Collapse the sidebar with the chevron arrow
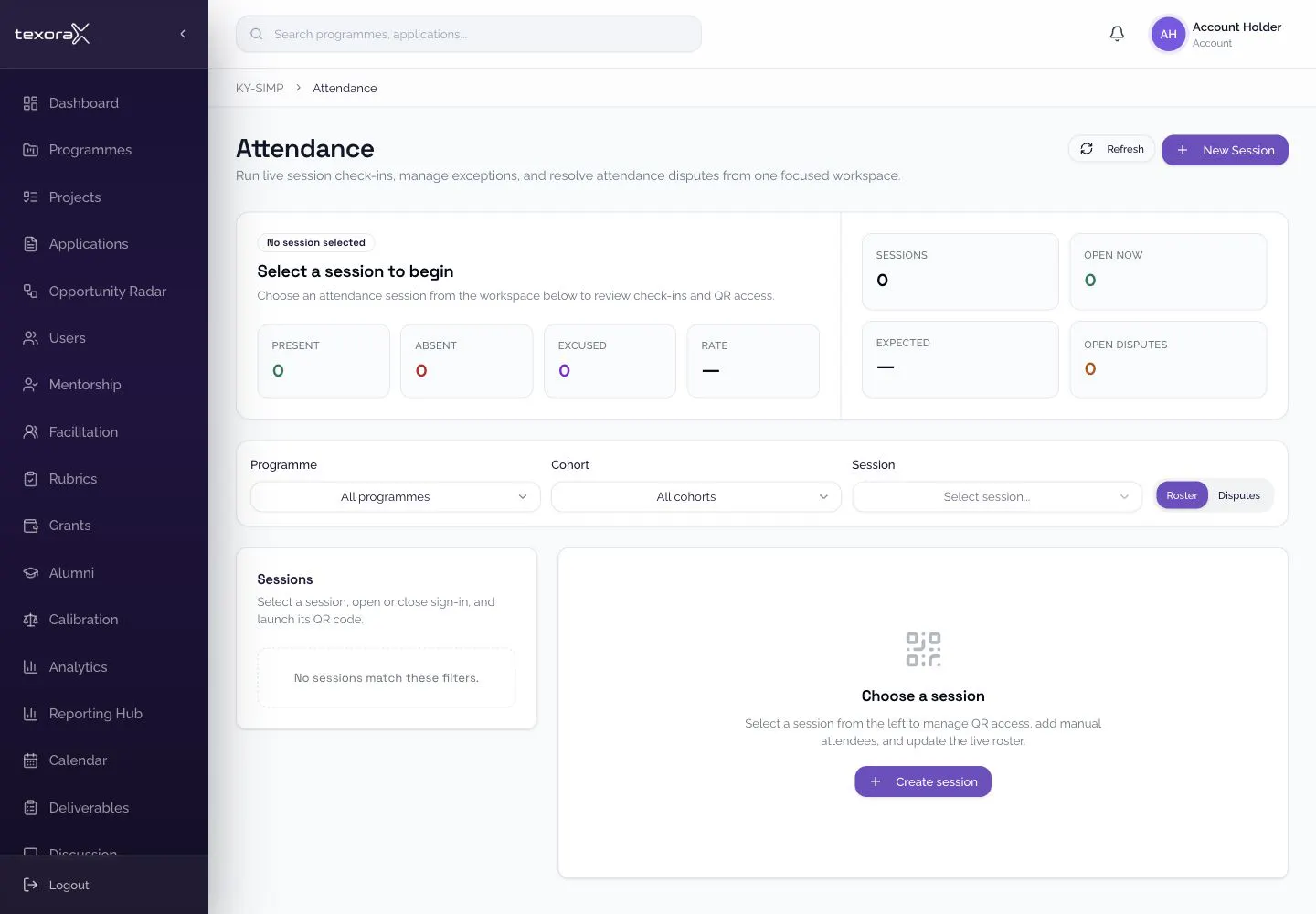Image resolution: width=1316 pixels, height=914 pixels. tap(183, 34)
